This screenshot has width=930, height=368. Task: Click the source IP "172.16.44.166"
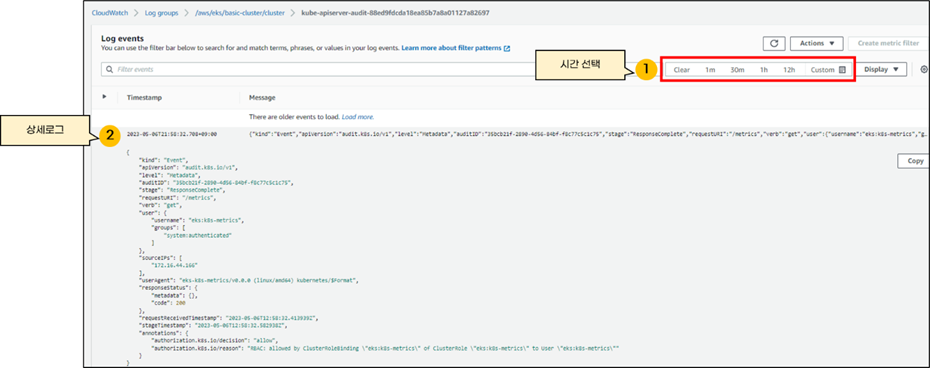point(174,265)
